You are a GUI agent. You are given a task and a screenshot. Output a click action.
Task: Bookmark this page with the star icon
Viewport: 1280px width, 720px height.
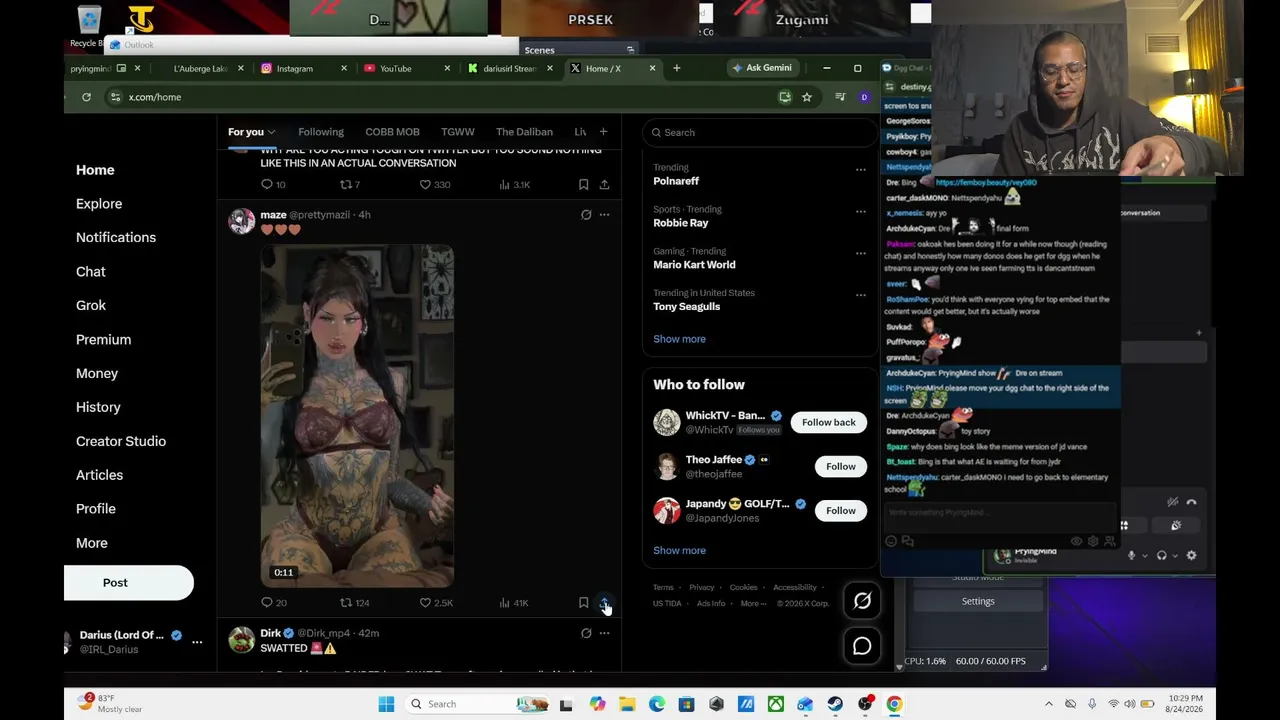pos(807,97)
